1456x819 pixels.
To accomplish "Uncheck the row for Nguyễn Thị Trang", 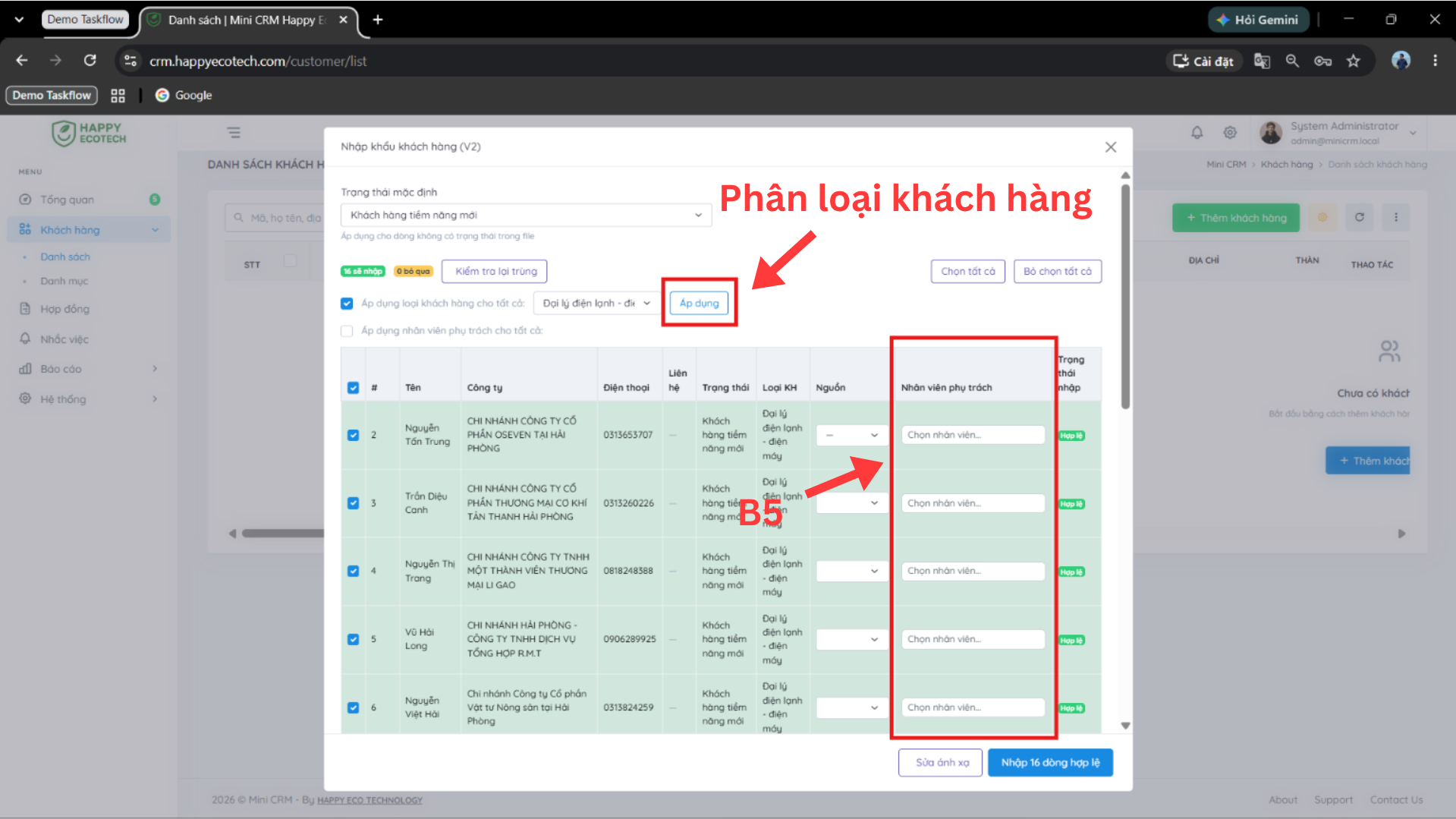I will pos(353,571).
